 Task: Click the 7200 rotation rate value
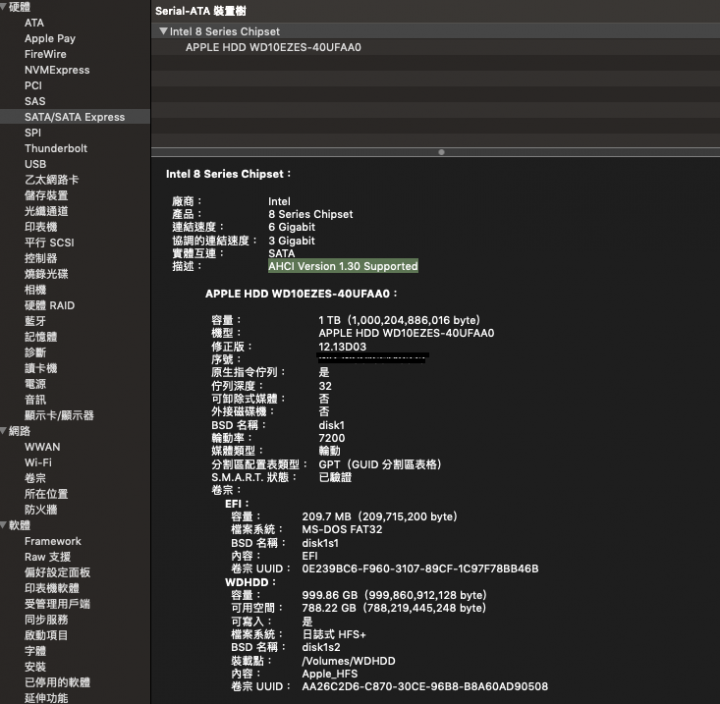[x=332, y=438]
